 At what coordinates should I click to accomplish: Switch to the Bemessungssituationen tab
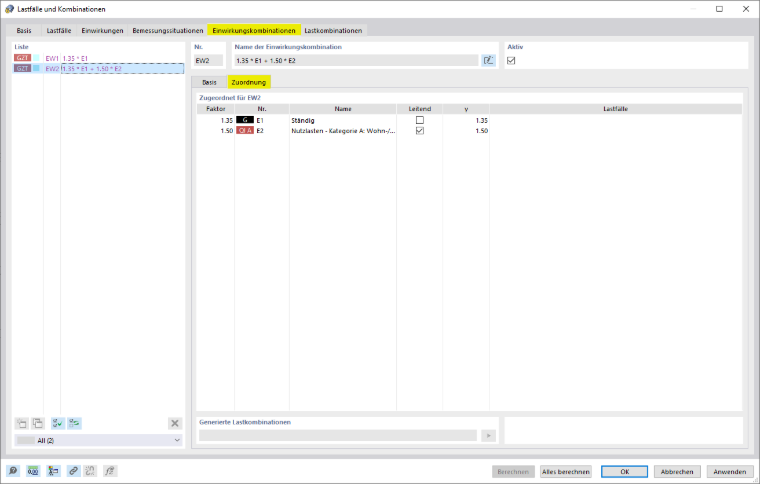click(168, 31)
